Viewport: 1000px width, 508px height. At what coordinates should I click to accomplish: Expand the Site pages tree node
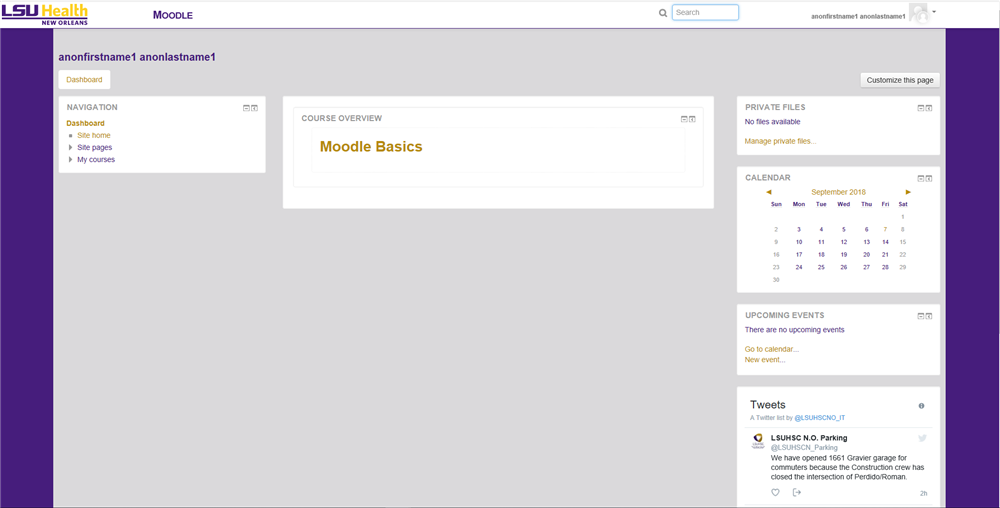point(70,147)
